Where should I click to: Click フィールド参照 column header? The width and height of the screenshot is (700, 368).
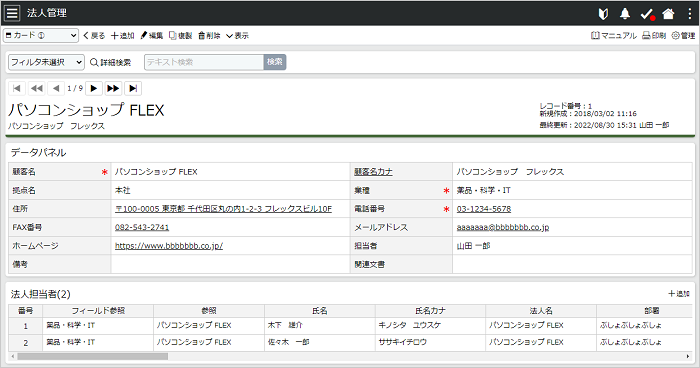tap(98, 311)
